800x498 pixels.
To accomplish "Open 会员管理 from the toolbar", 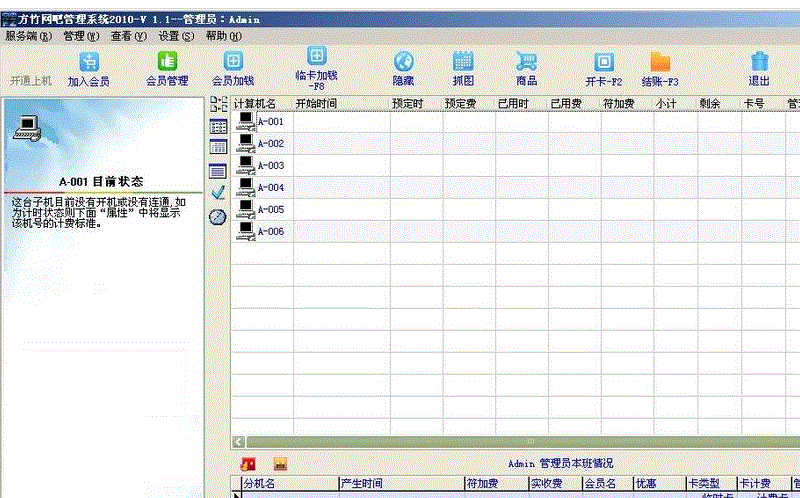I will pos(167,62).
